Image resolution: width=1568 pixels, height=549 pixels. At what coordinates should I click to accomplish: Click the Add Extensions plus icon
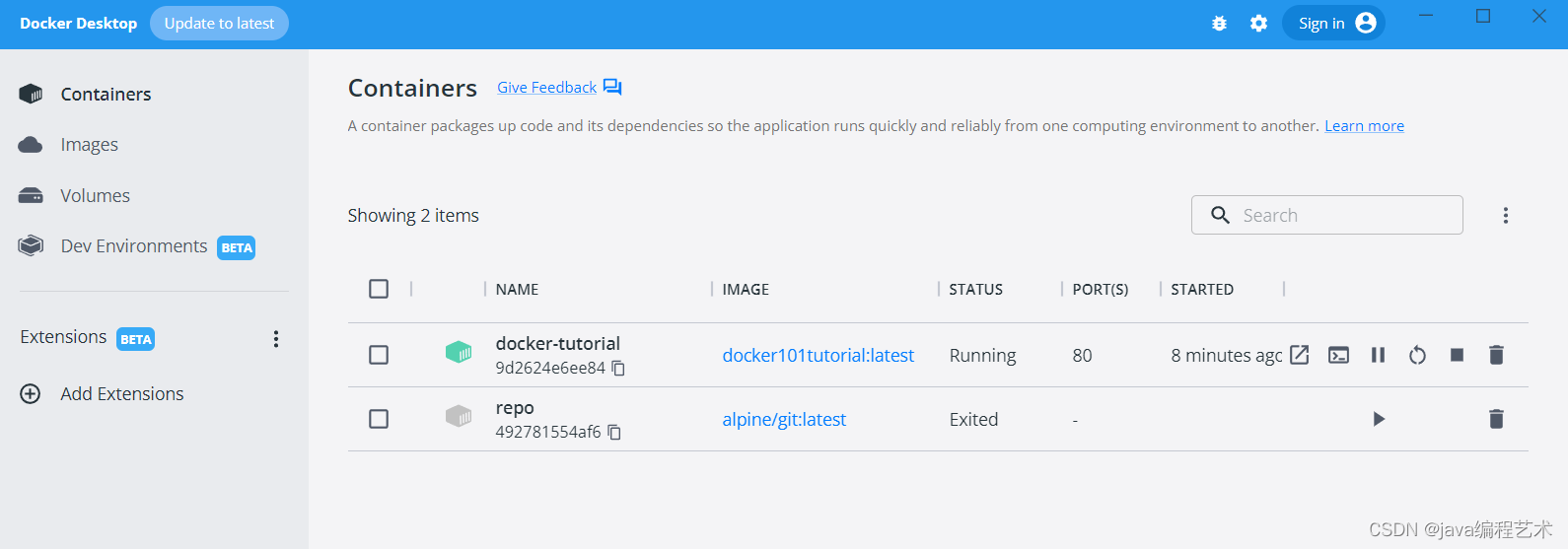coord(31,394)
